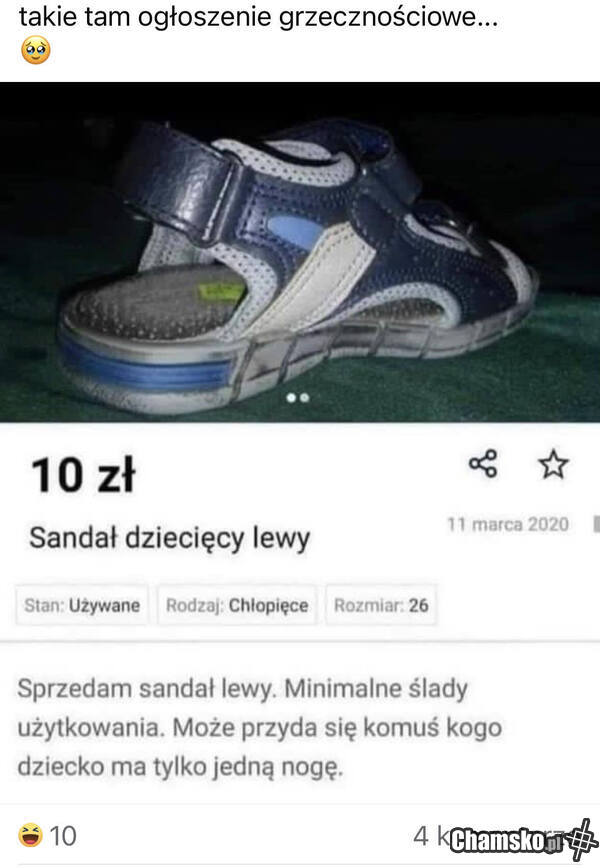This screenshot has height=868, width=600.
Task: Tap the star favorite icon
Action: [554, 464]
